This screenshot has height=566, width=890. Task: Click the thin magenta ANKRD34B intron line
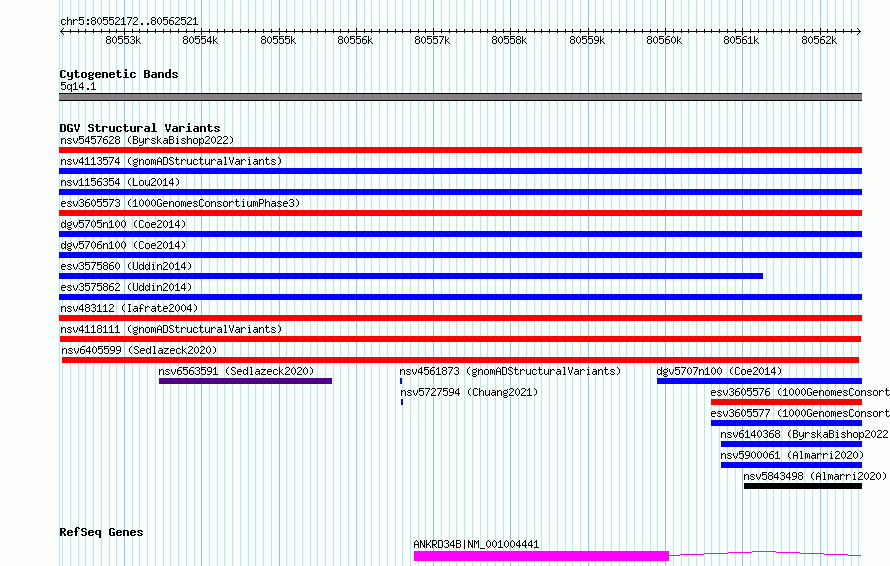[x=765, y=553]
